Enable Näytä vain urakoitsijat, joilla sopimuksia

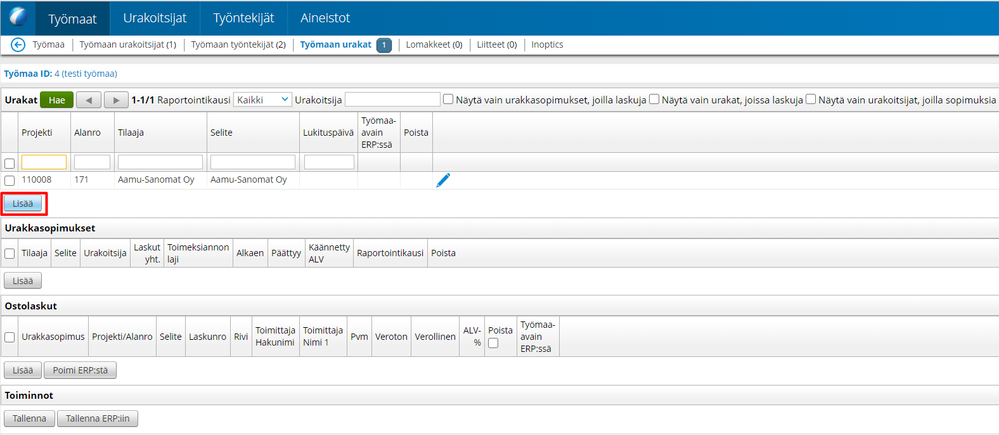point(811,99)
